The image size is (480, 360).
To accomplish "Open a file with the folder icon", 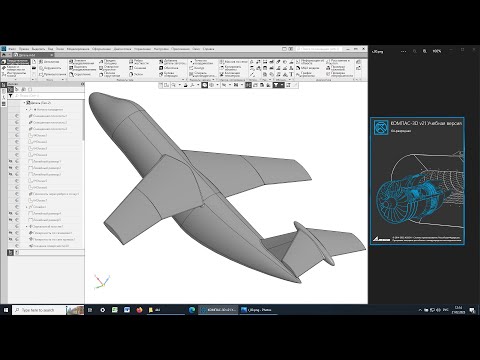I will (34, 68).
